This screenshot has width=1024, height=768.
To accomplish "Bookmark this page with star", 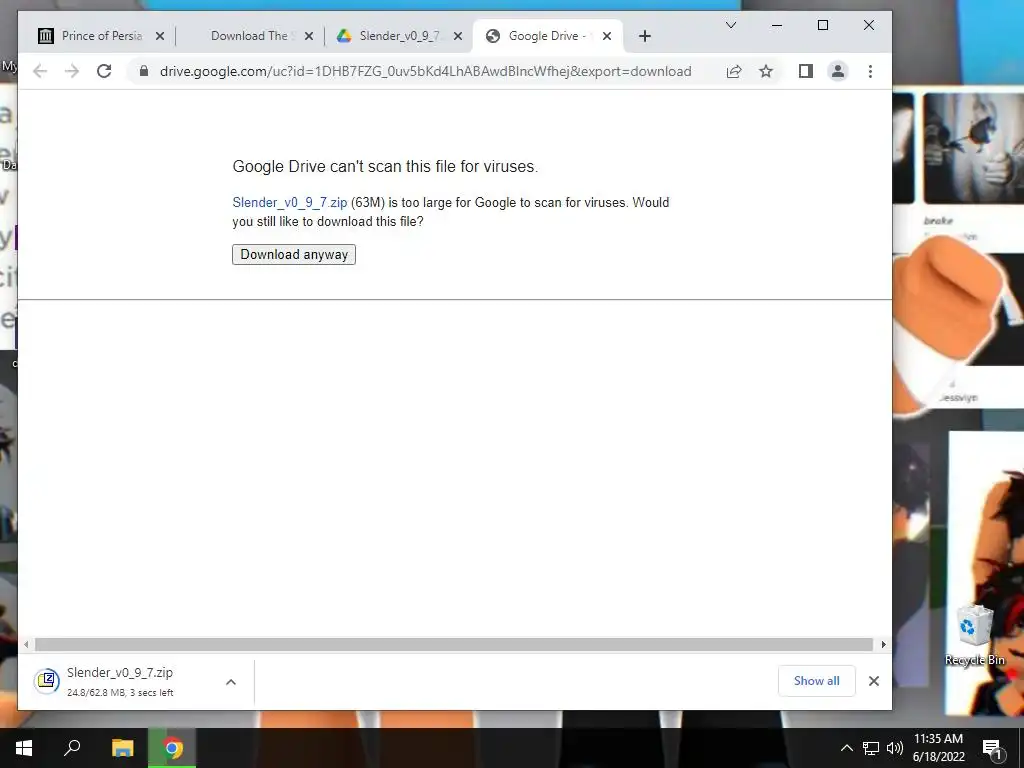I will click(766, 71).
